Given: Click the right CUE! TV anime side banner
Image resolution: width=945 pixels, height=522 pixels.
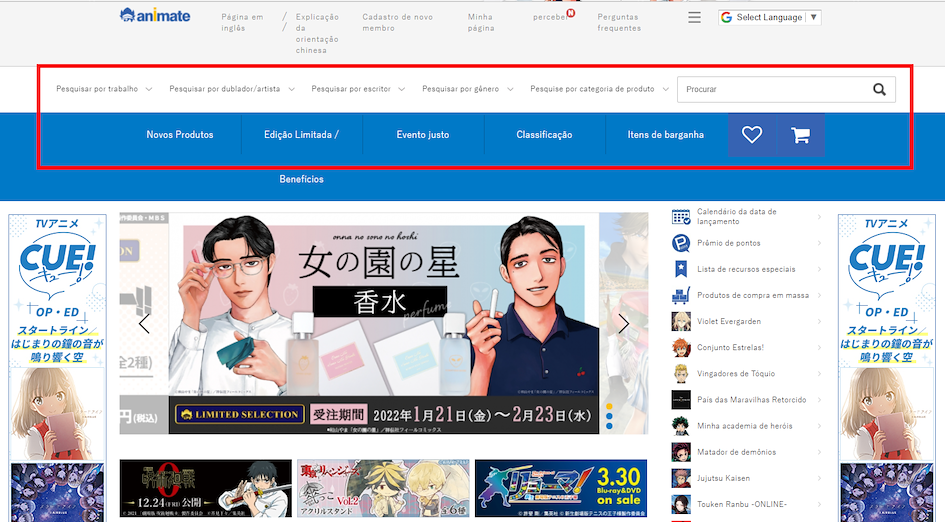Looking at the screenshot, I should (887, 368).
